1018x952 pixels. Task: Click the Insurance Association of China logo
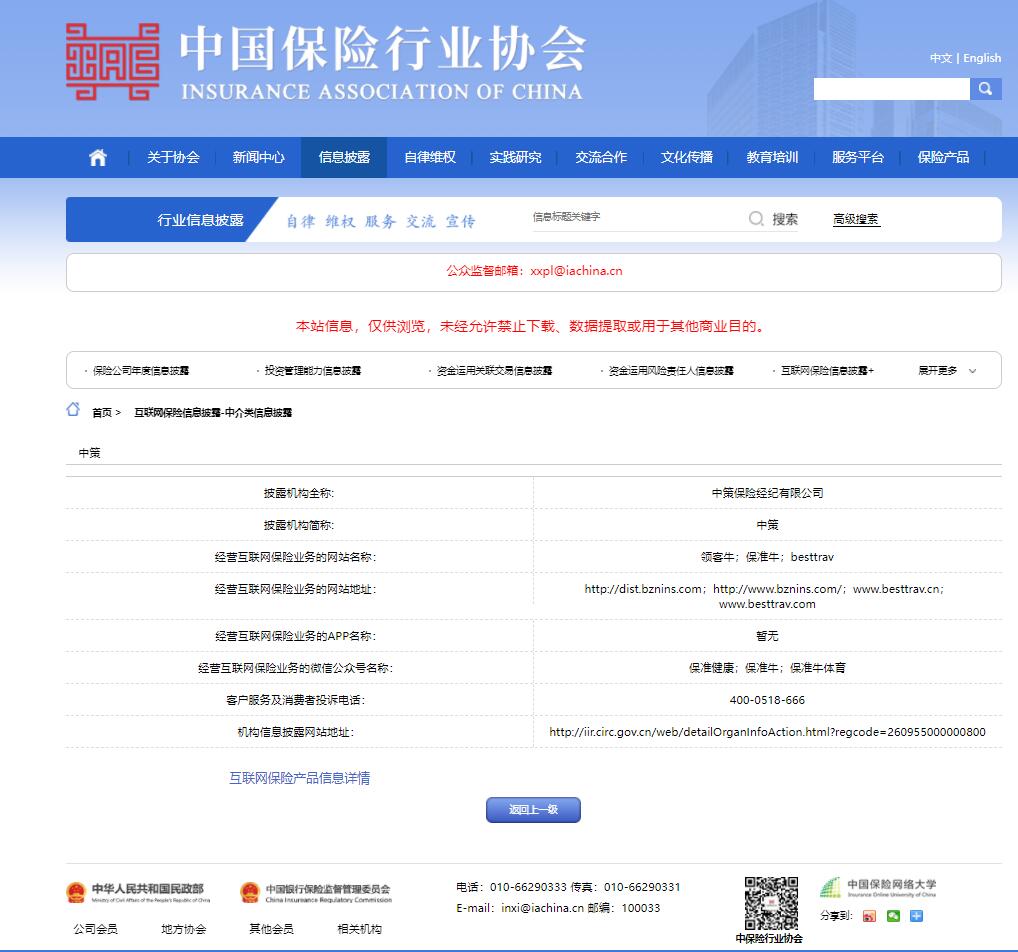click(112, 62)
